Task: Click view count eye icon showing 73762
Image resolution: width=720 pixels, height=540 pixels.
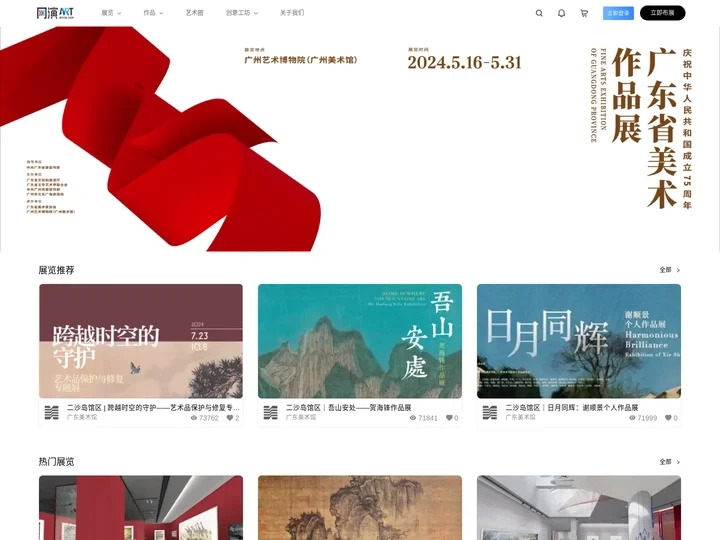Action: coord(194,418)
